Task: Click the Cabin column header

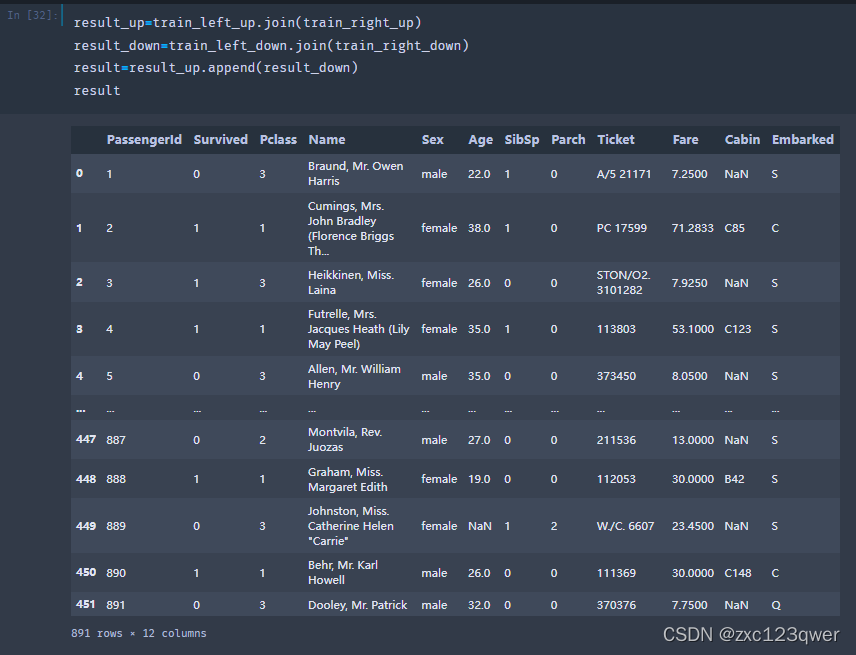Action: 742,140
